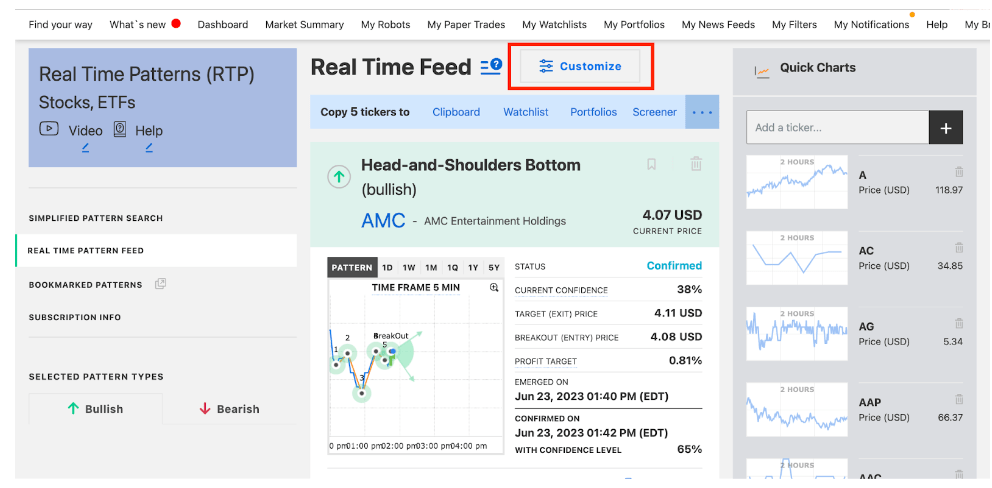The height and width of the screenshot is (488, 992).
Task: Zoom into the pattern chart magnifier
Action: pos(494,287)
